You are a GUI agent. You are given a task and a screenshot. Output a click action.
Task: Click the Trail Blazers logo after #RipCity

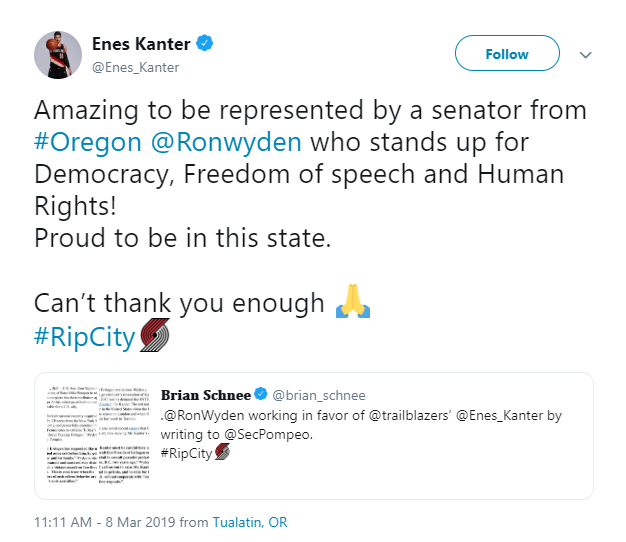(155, 336)
